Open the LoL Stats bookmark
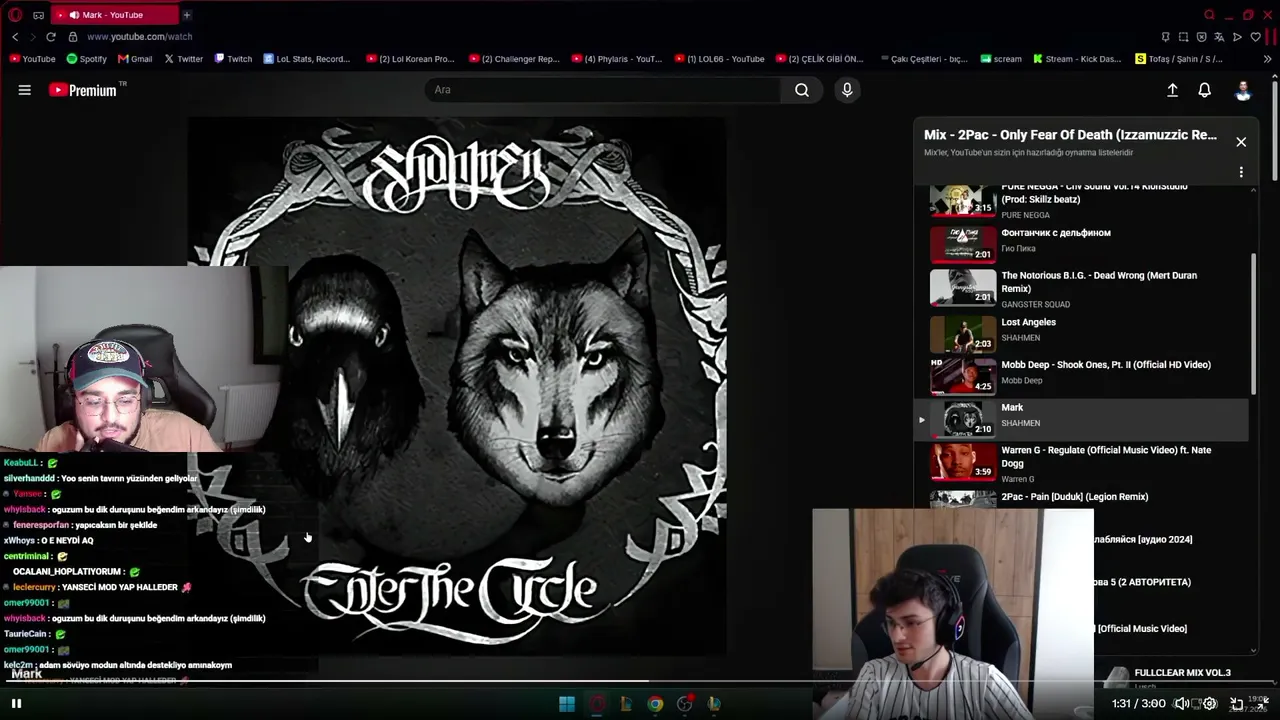 (x=307, y=59)
